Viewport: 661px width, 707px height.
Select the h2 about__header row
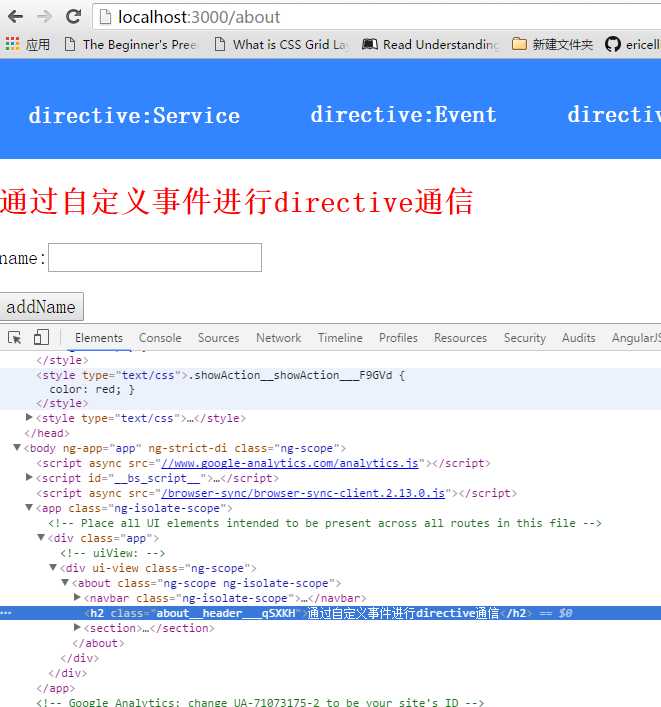click(x=330, y=613)
